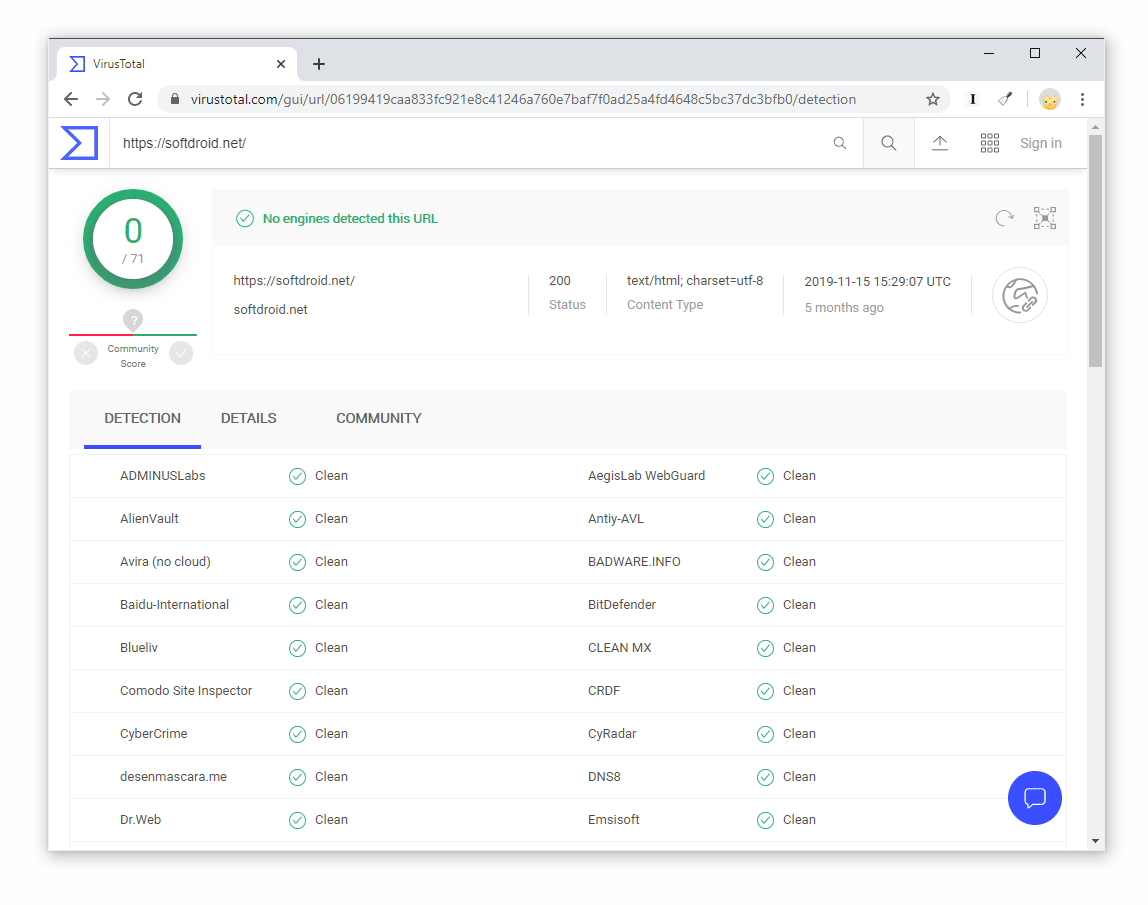
Task: Open the Chrome profile avatar
Action: click(1050, 100)
